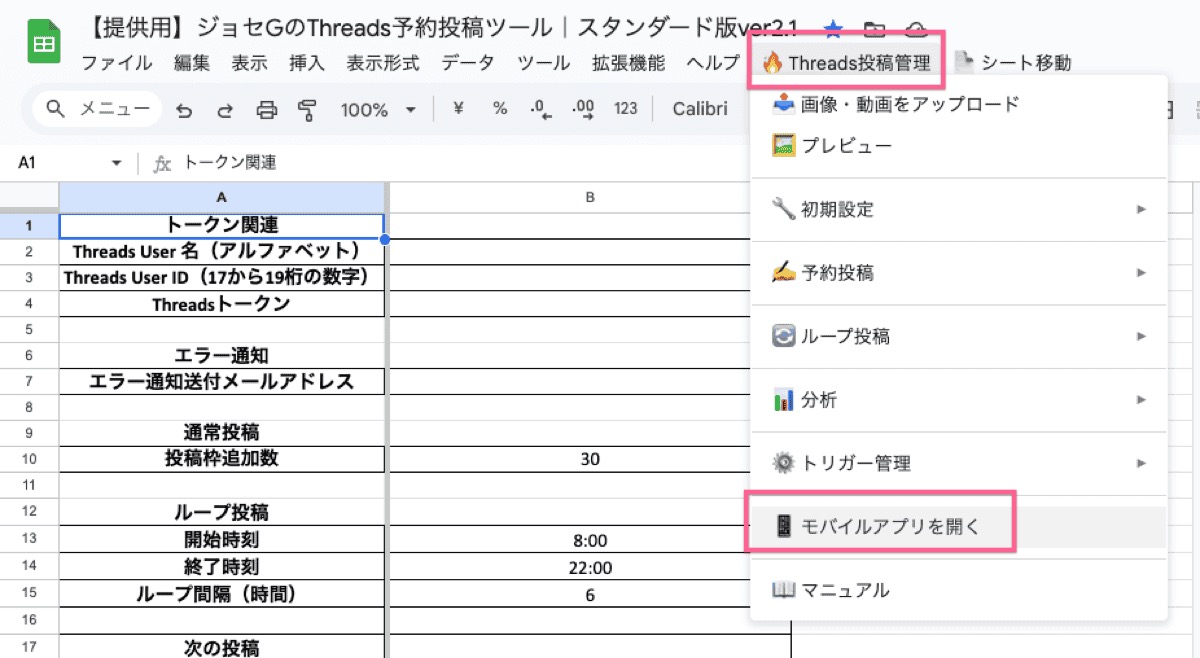Select the 次の投稿 cell

222,647
